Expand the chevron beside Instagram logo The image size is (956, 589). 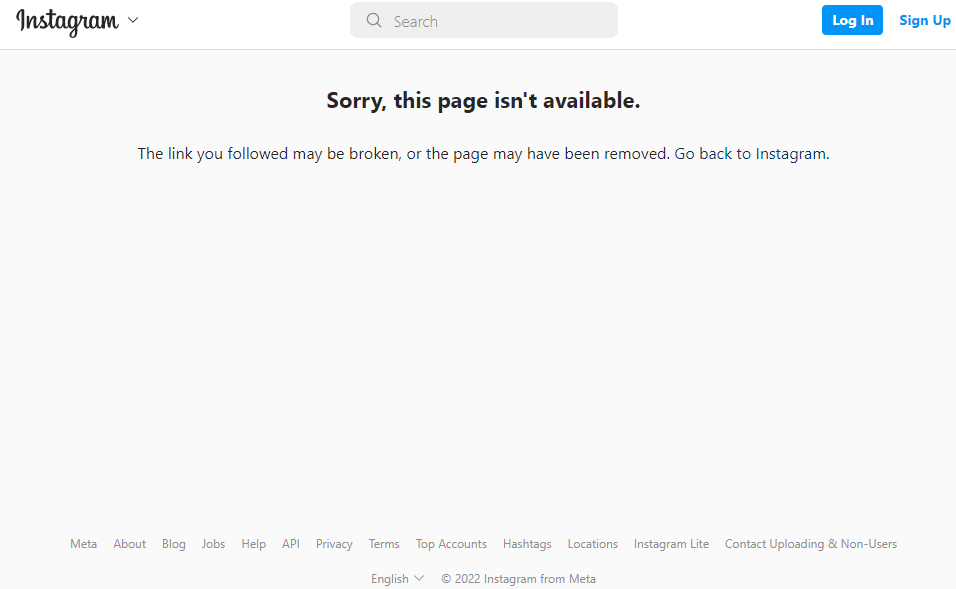[x=133, y=20]
